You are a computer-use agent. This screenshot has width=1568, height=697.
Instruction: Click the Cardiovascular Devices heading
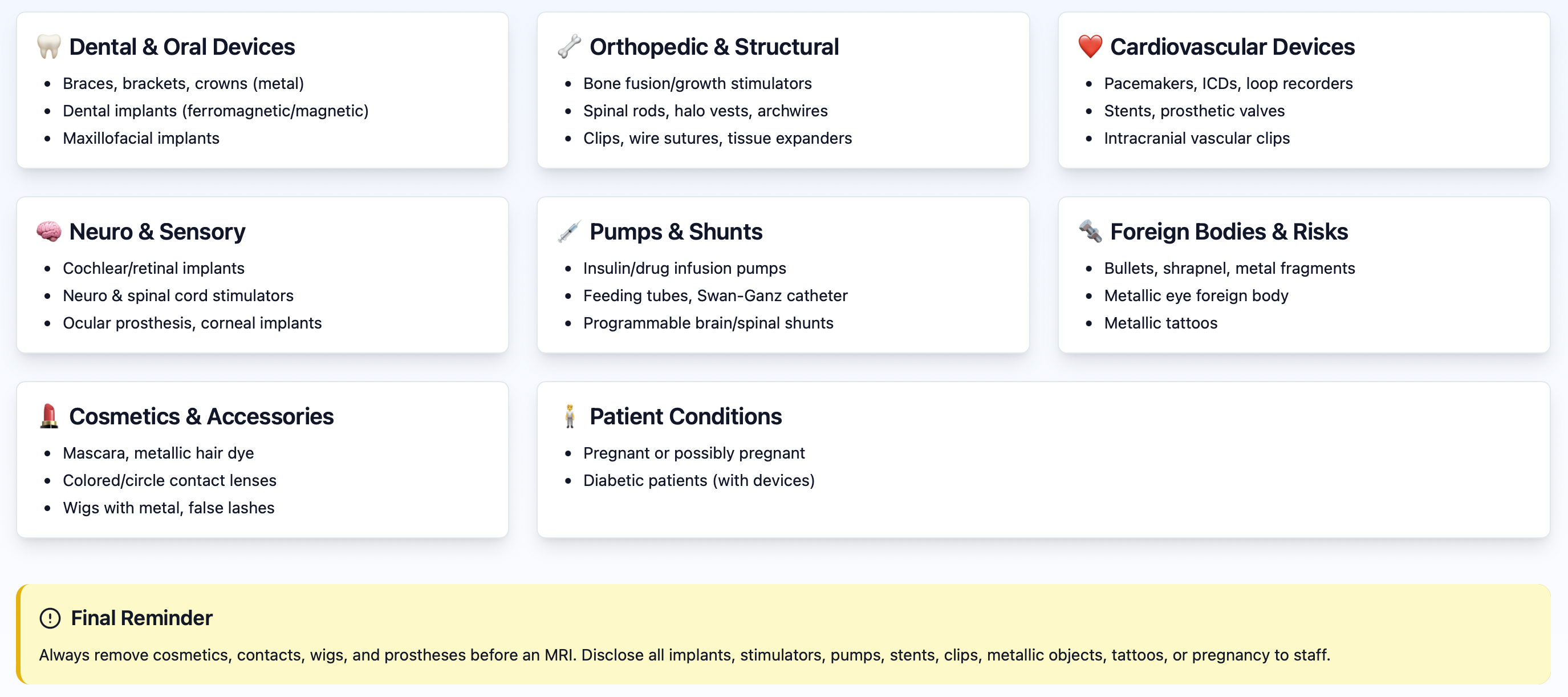pos(1232,47)
